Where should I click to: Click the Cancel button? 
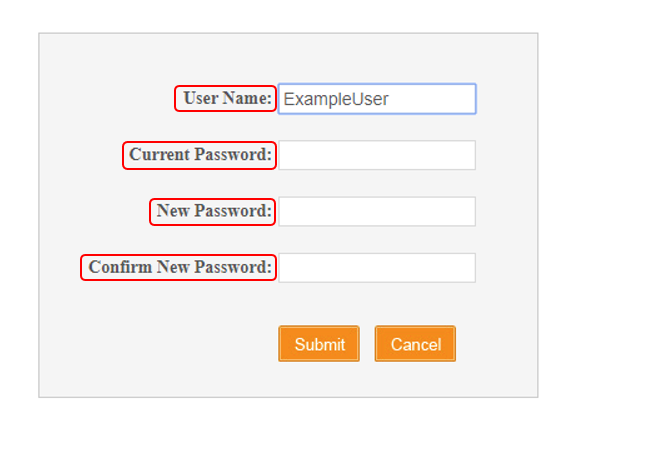(415, 344)
